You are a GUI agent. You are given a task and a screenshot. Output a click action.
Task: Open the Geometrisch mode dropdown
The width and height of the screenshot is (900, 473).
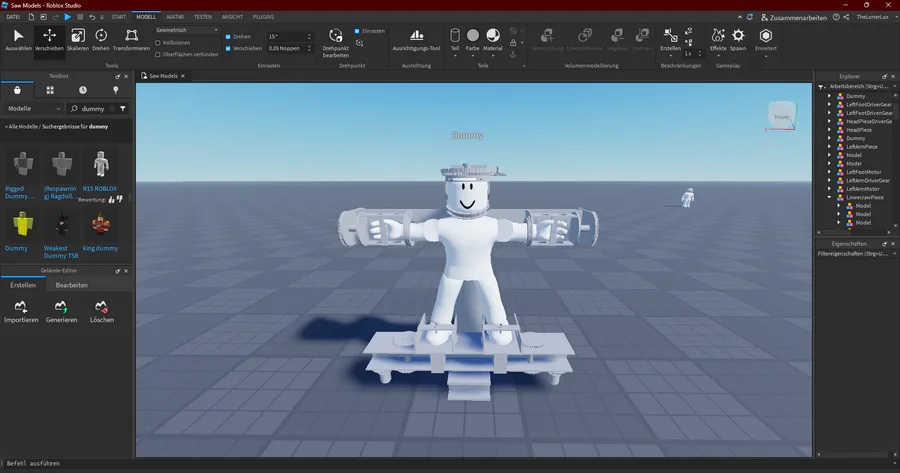click(x=187, y=30)
